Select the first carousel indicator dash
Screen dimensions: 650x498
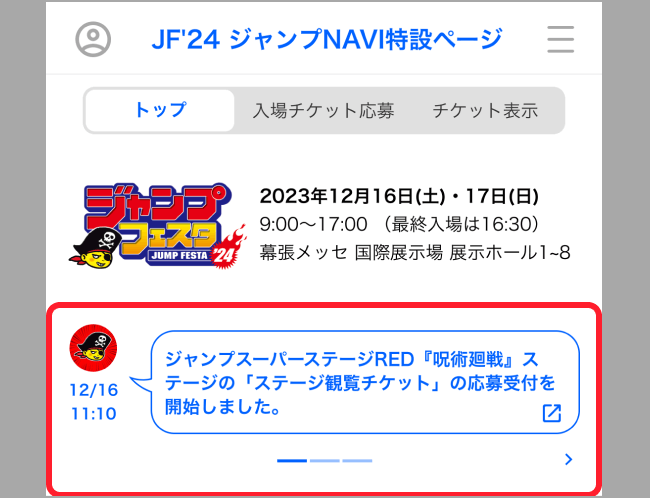(292, 461)
